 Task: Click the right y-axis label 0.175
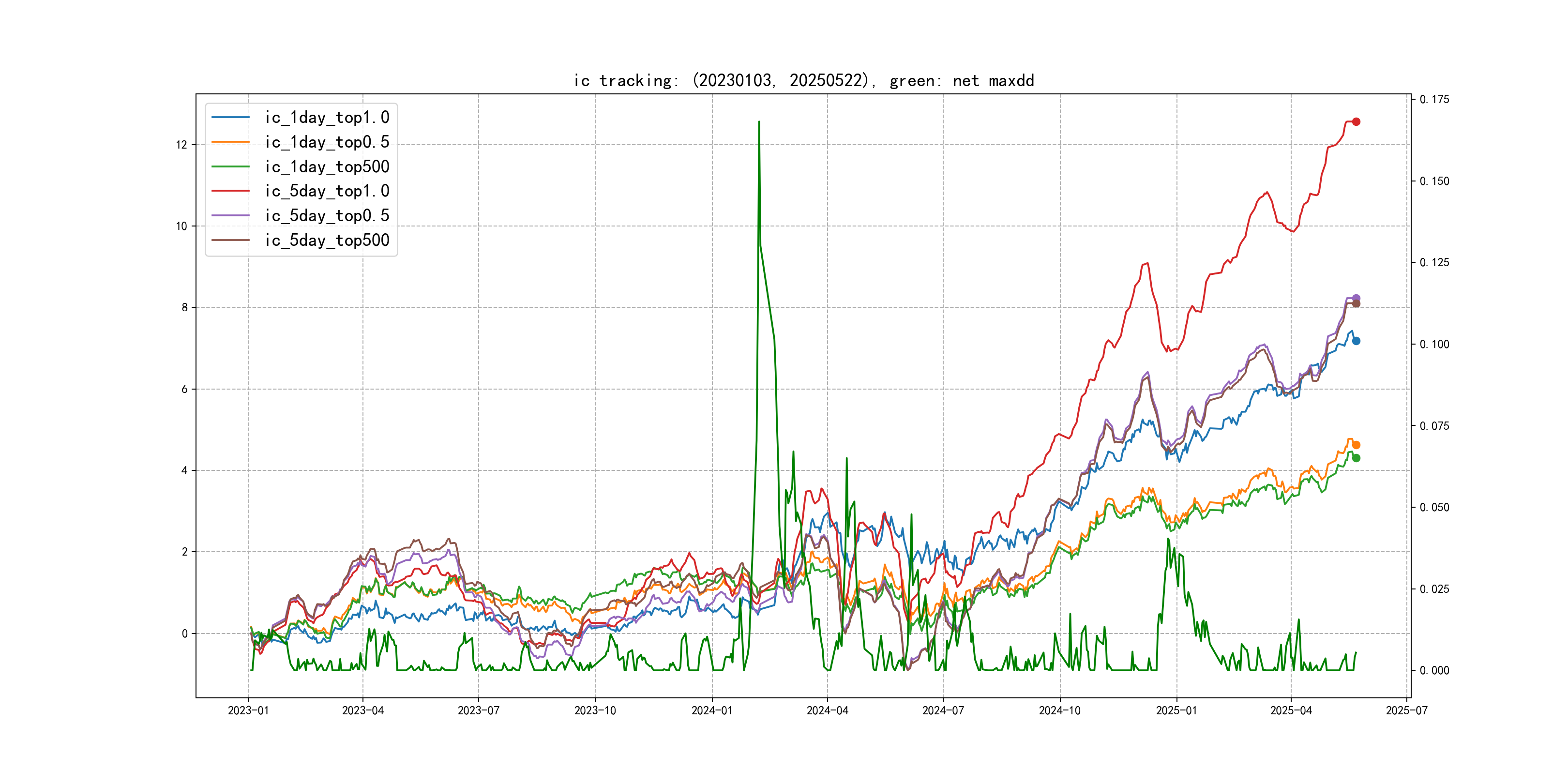pos(1434,99)
